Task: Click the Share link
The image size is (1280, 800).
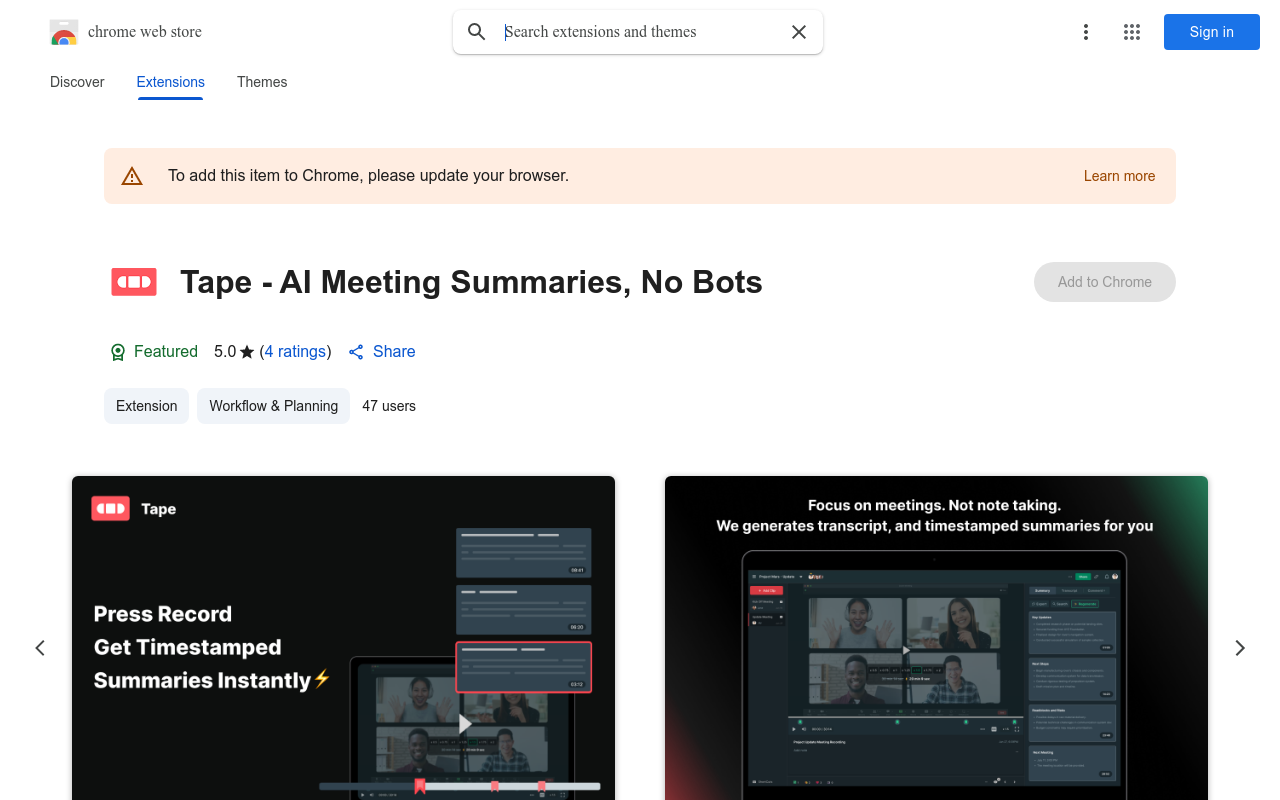Action: (382, 352)
